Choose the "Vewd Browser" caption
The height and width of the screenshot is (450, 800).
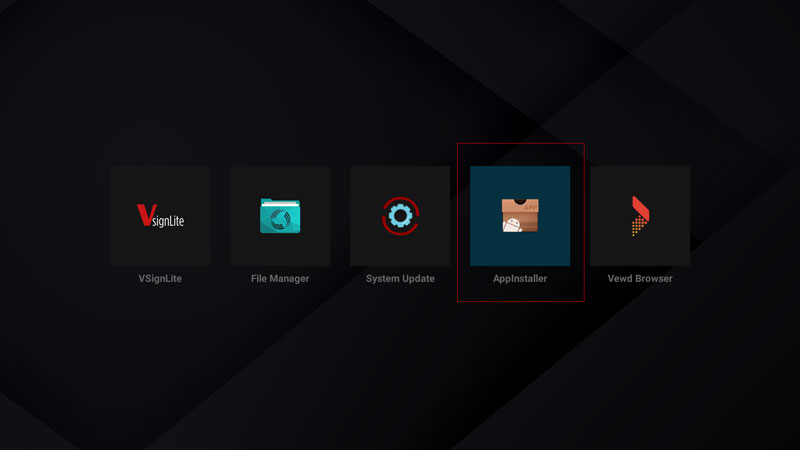pyautogui.click(x=640, y=278)
